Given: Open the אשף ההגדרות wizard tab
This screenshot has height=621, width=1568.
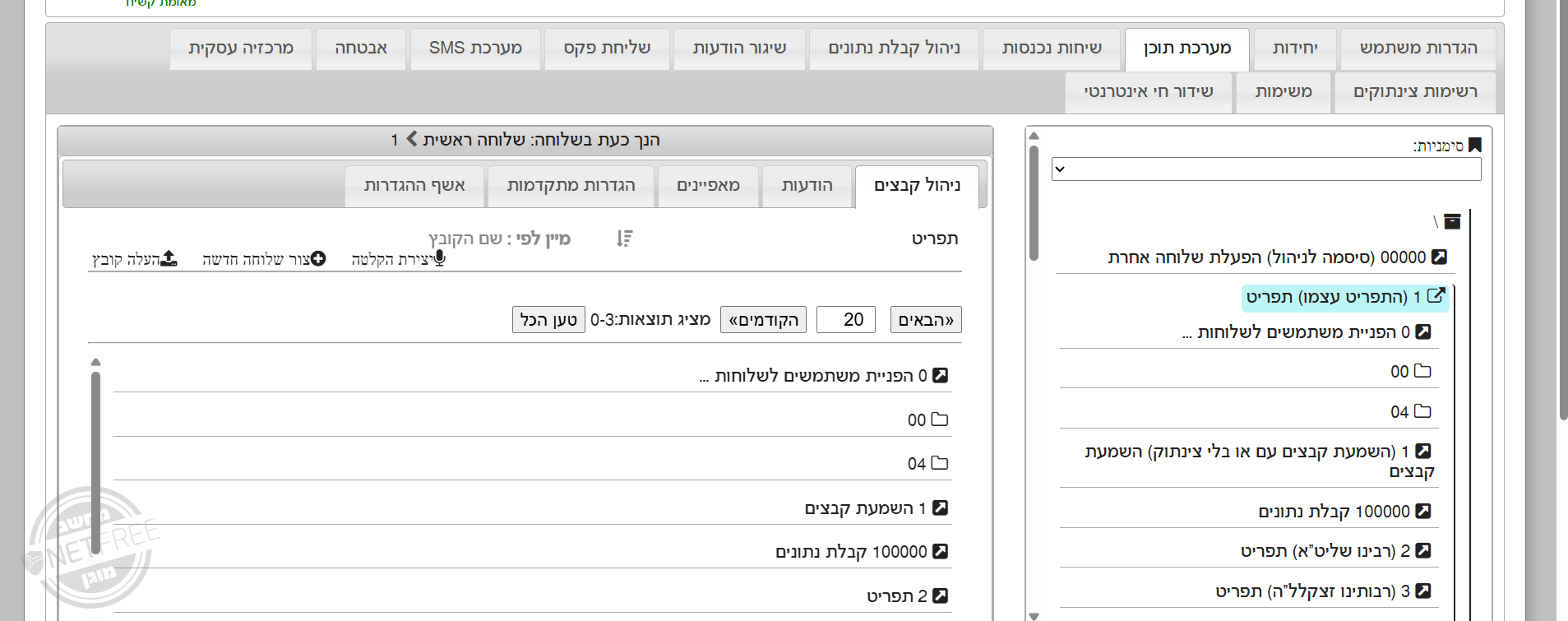Looking at the screenshot, I should (414, 186).
